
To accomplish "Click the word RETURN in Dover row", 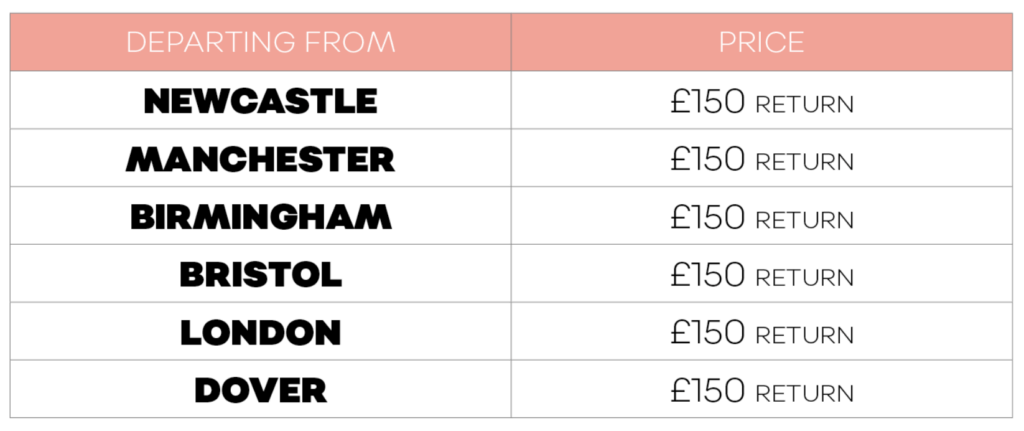I will point(805,393).
